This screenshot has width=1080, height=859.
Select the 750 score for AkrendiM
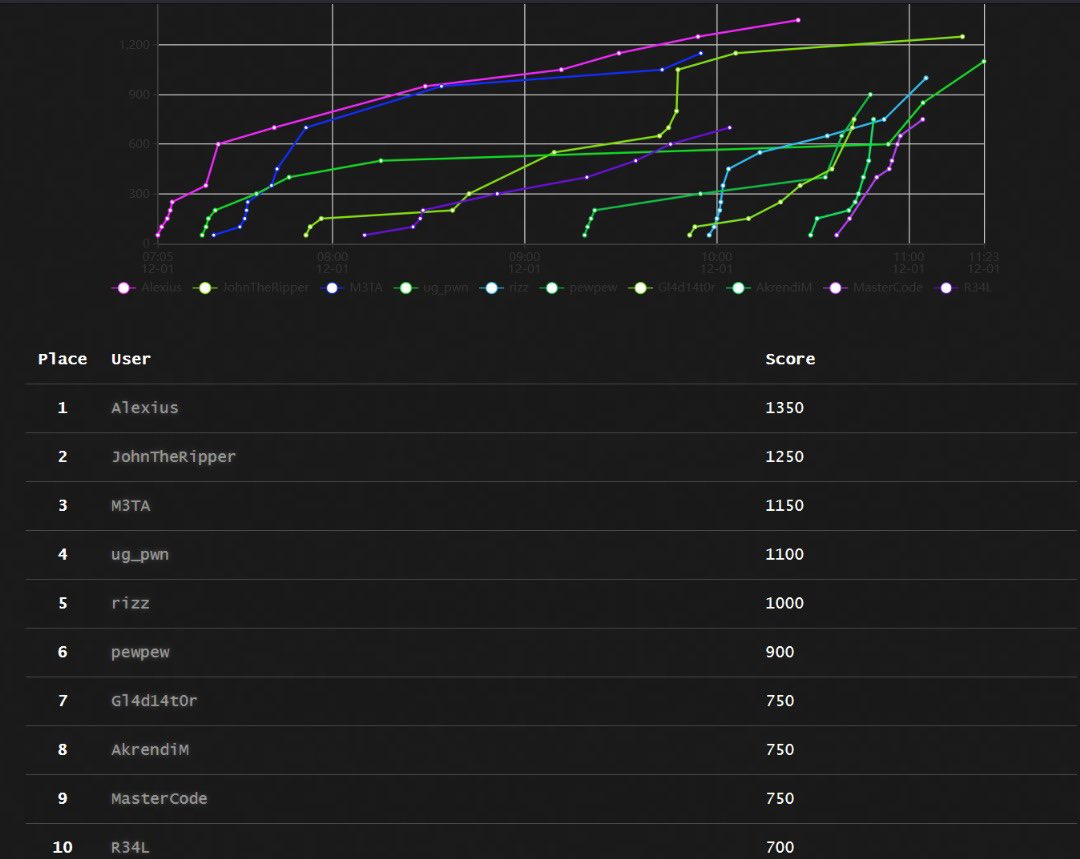(x=780, y=750)
